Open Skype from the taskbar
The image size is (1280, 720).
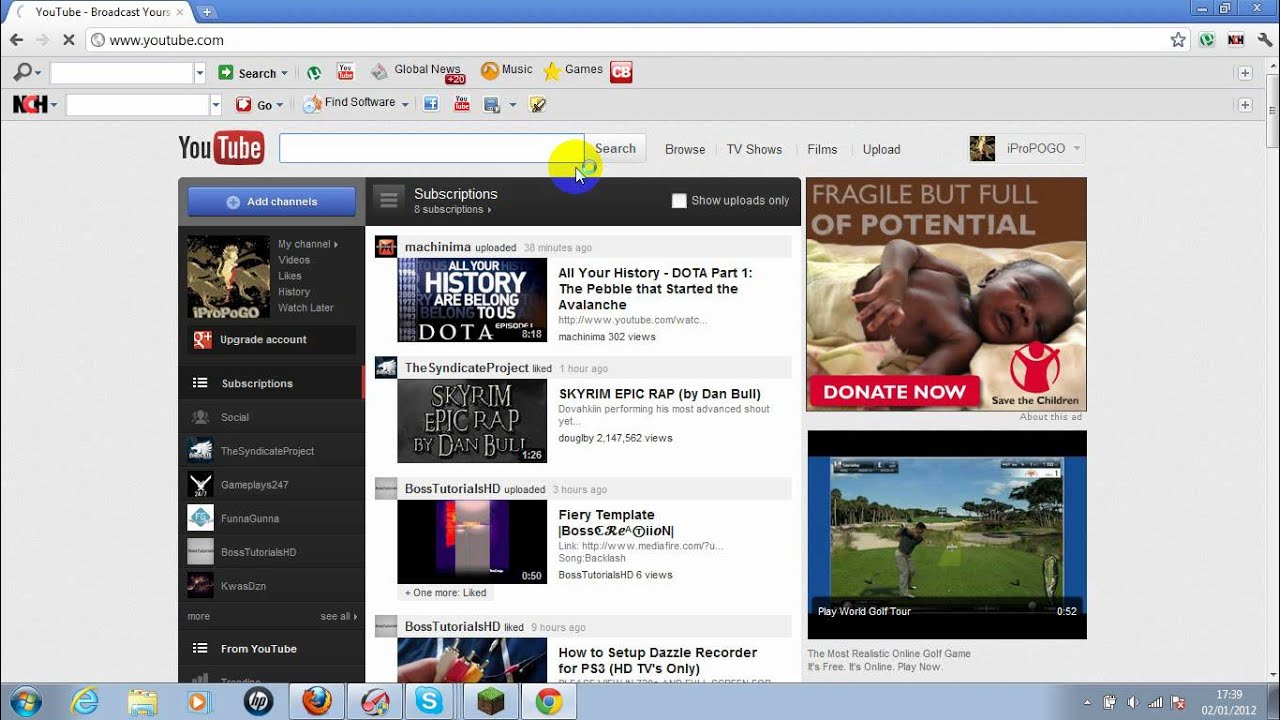point(430,701)
